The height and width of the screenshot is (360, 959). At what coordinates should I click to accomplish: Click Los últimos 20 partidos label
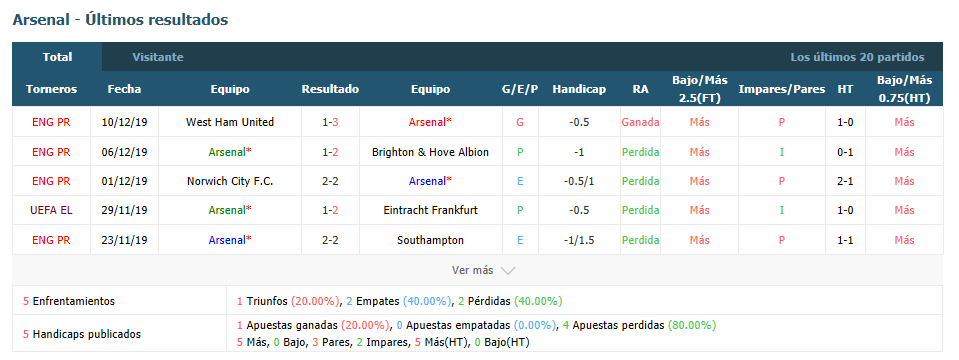tap(857, 57)
